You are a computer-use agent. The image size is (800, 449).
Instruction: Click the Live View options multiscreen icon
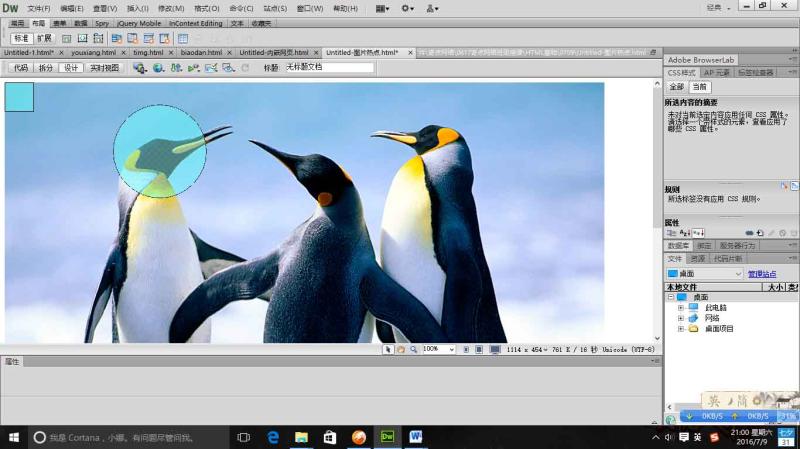point(140,68)
